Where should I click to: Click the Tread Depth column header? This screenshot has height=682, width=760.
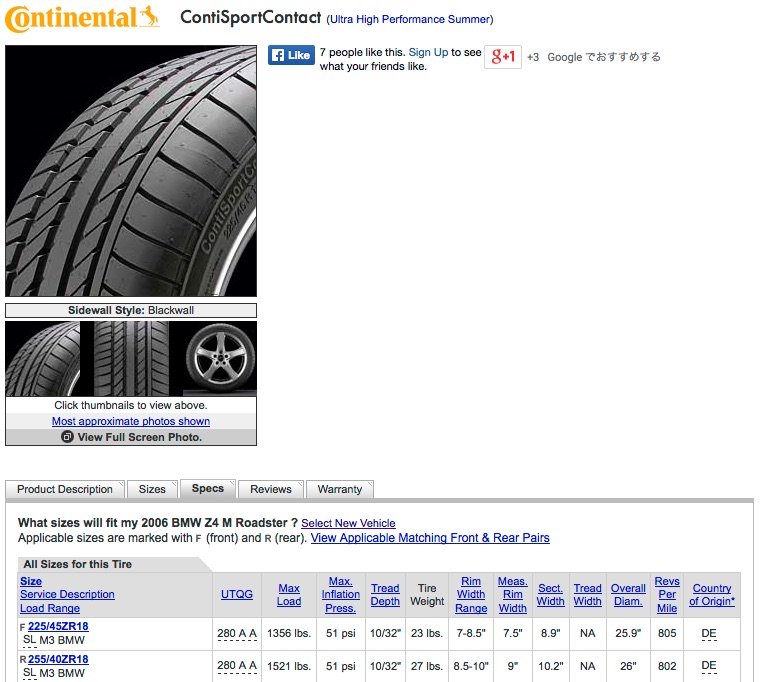[x=385, y=595]
